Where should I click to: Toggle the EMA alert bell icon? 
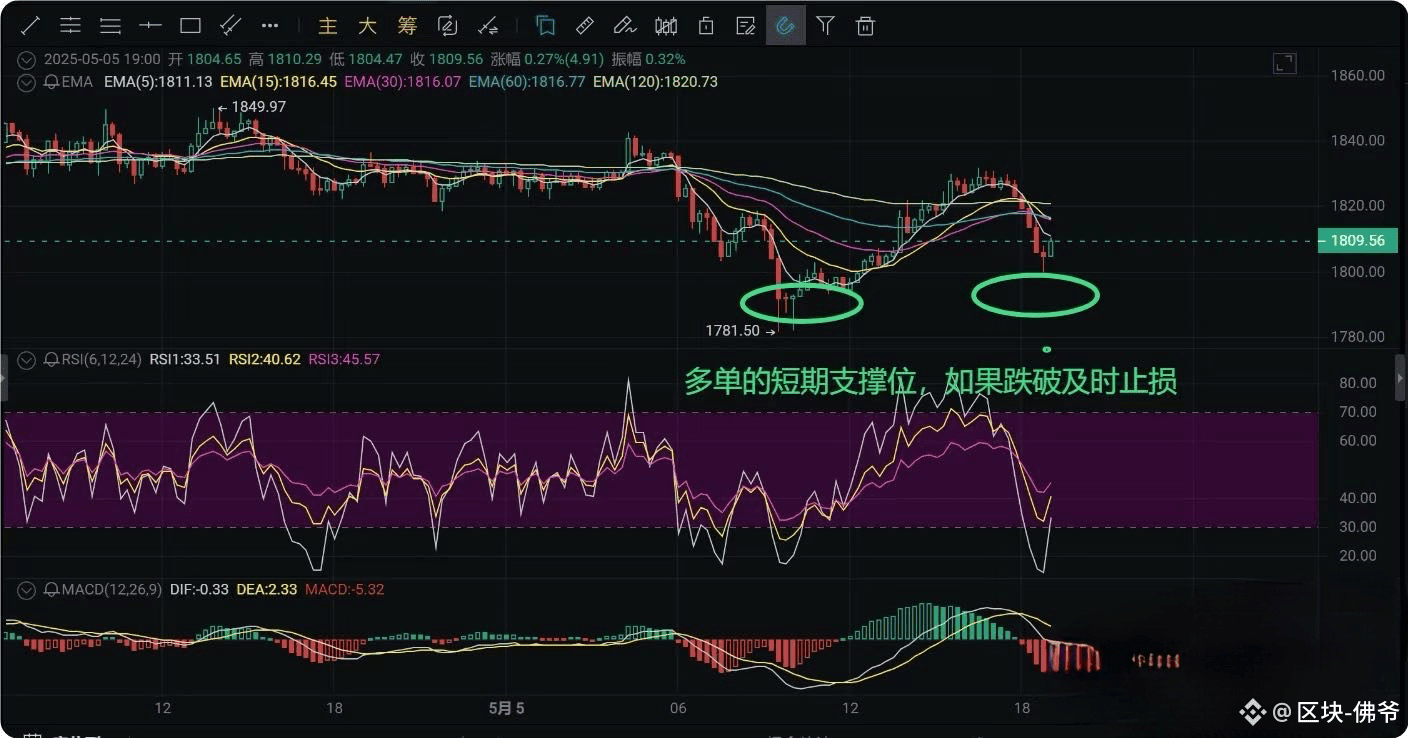tap(50, 82)
